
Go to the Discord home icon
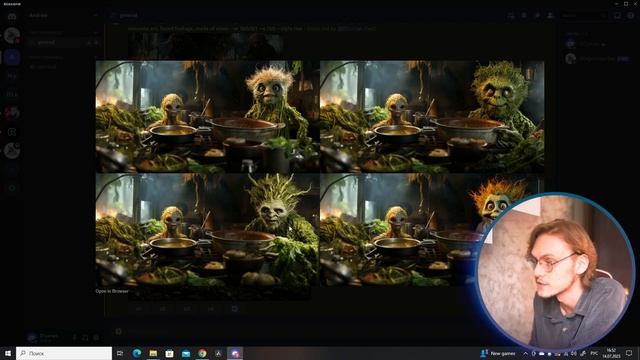click(x=12, y=16)
